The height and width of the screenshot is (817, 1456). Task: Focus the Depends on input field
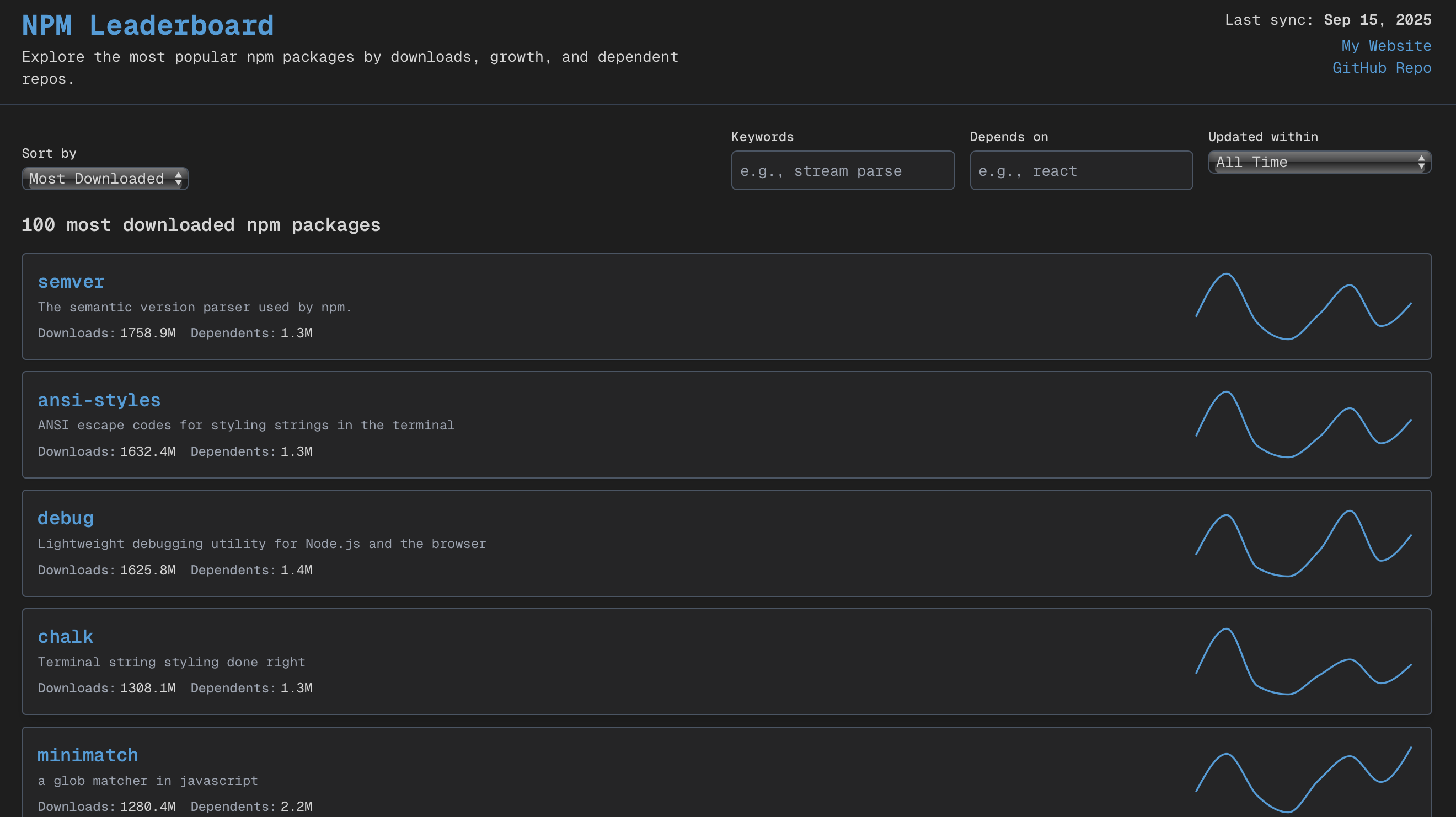1081,171
